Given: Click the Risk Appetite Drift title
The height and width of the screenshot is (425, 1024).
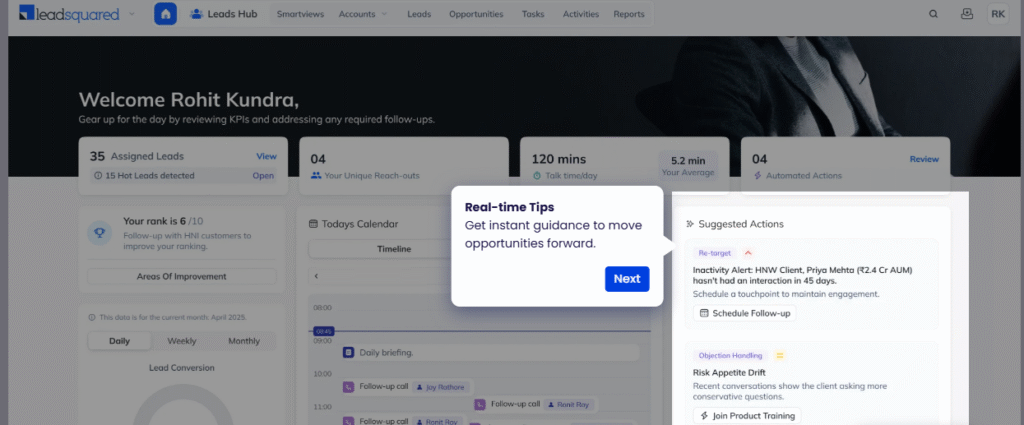Looking at the screenshot, I should [x=729, y=373].
